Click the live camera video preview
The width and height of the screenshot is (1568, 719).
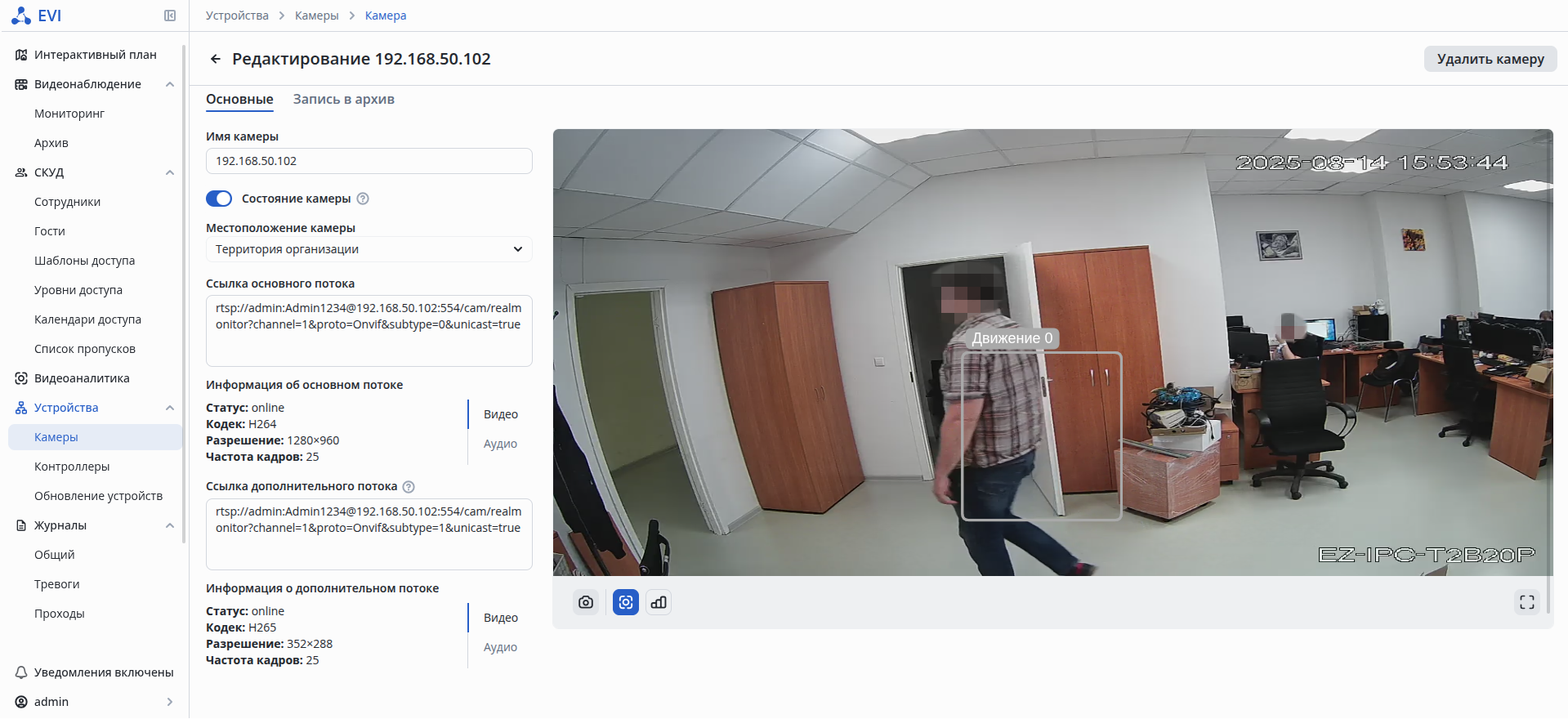(1053, 352)
